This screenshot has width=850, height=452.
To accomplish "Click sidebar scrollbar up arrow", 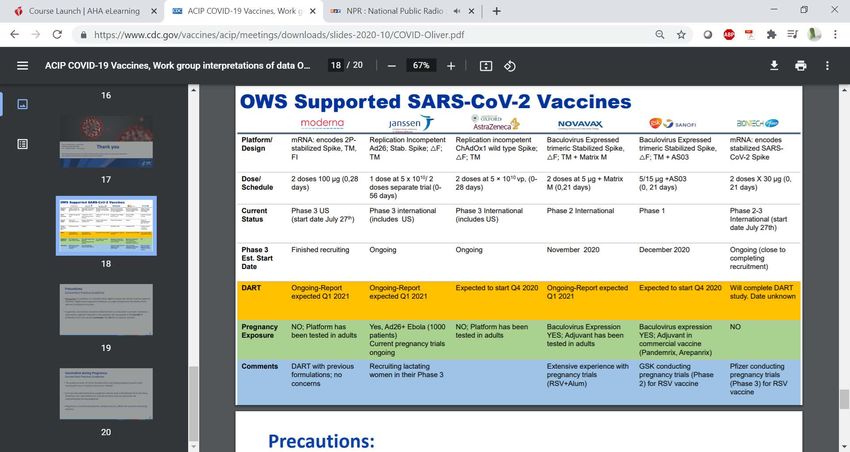I will [x=193, y=89].
